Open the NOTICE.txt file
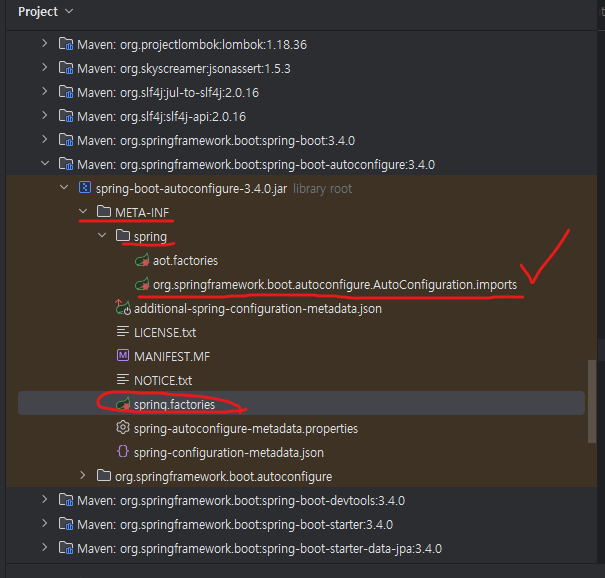 point(163,381)
